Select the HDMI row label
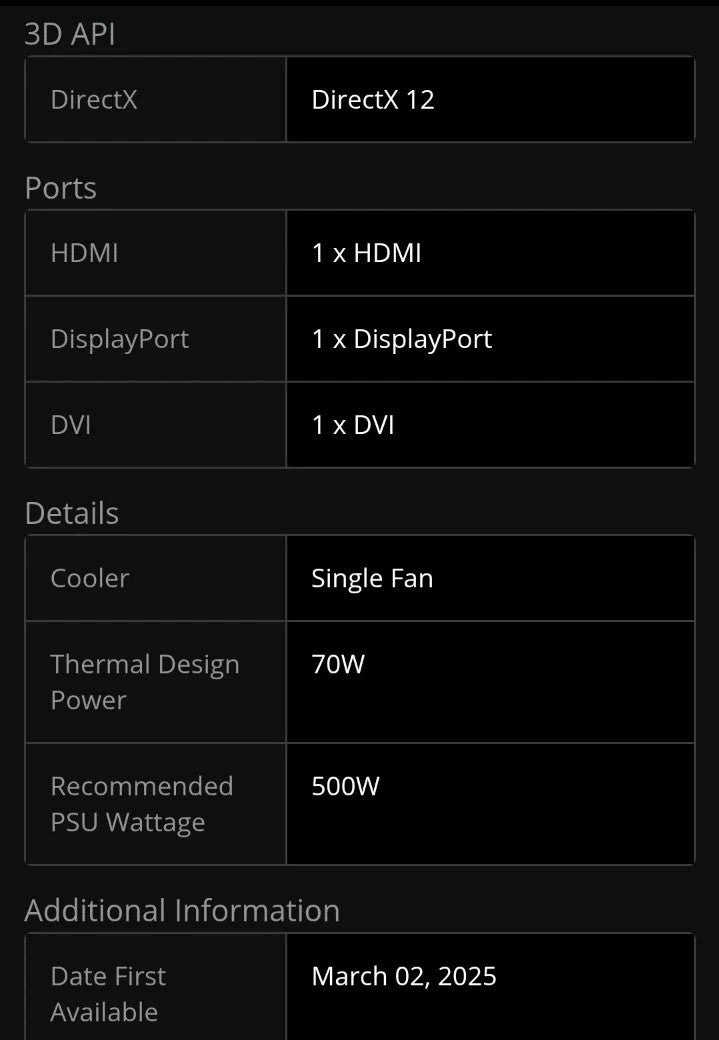 (x=85, y=253)
